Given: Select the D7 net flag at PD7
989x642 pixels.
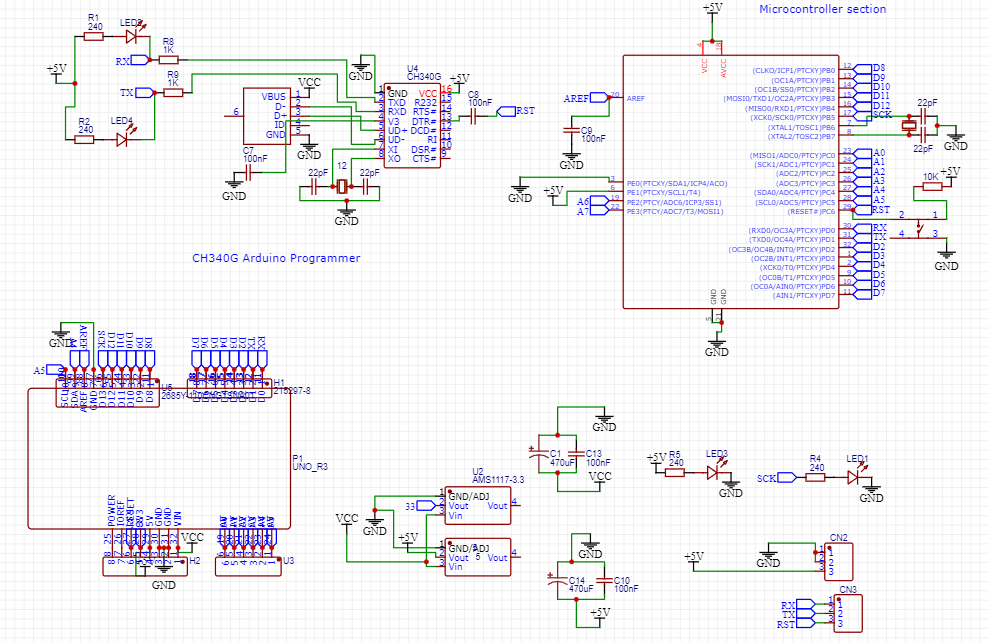Looking at the screenshot, I should pos(870,293).
